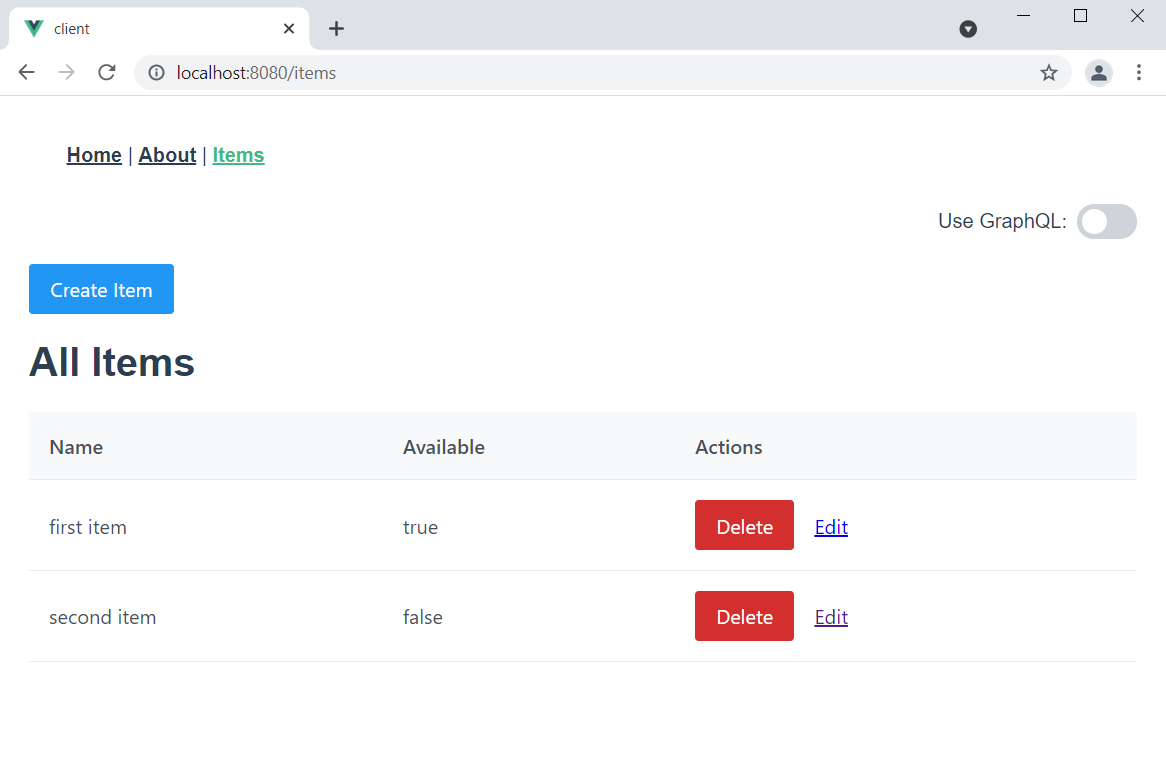Select the About navigation link
The width and height of the screenshot is (1166, 763).
pyautogui.click(x=167, y=155)
